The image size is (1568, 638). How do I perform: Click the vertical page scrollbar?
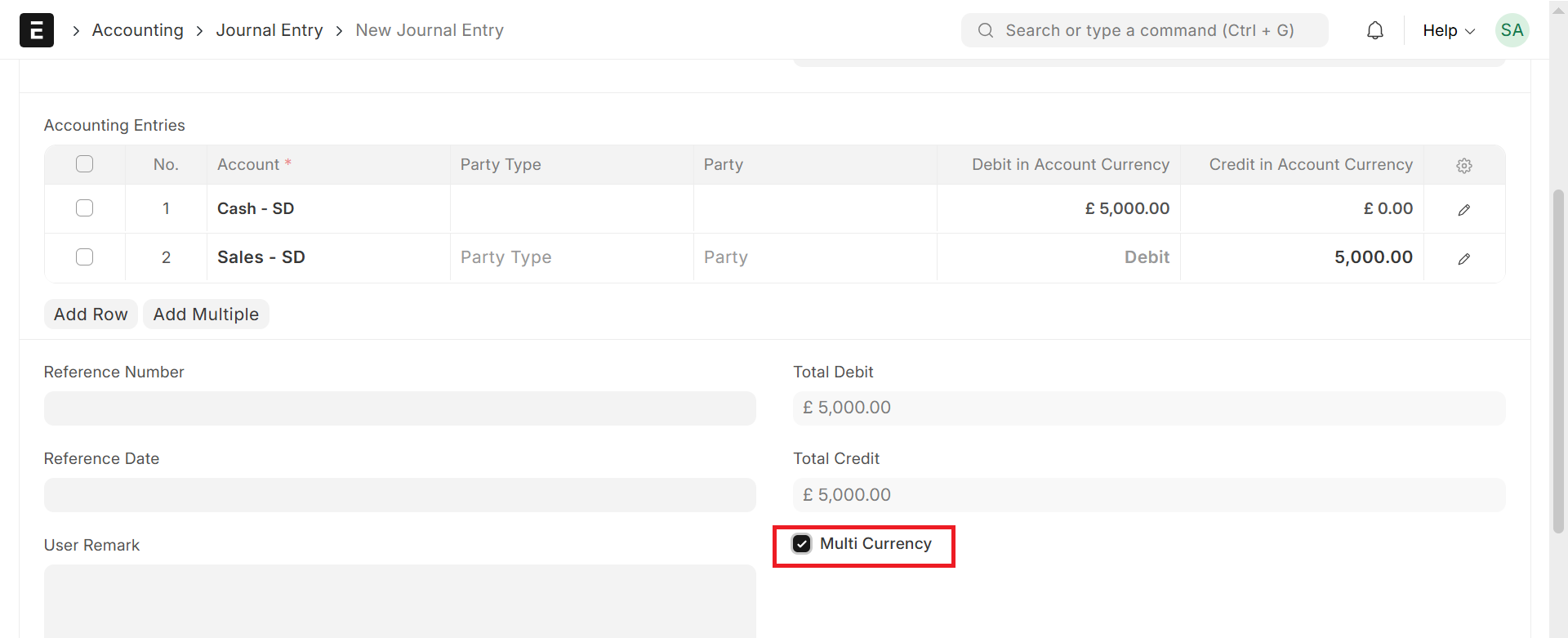pyautogui.click(x=1558, y=359)
